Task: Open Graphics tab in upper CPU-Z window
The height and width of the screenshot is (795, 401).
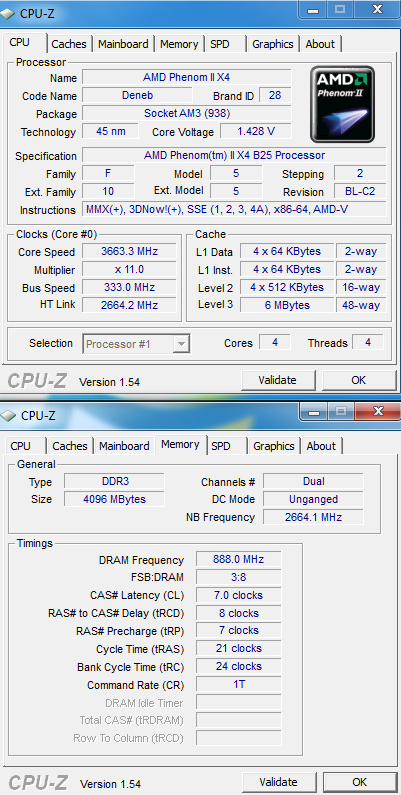Action: [x=273, y=44]
